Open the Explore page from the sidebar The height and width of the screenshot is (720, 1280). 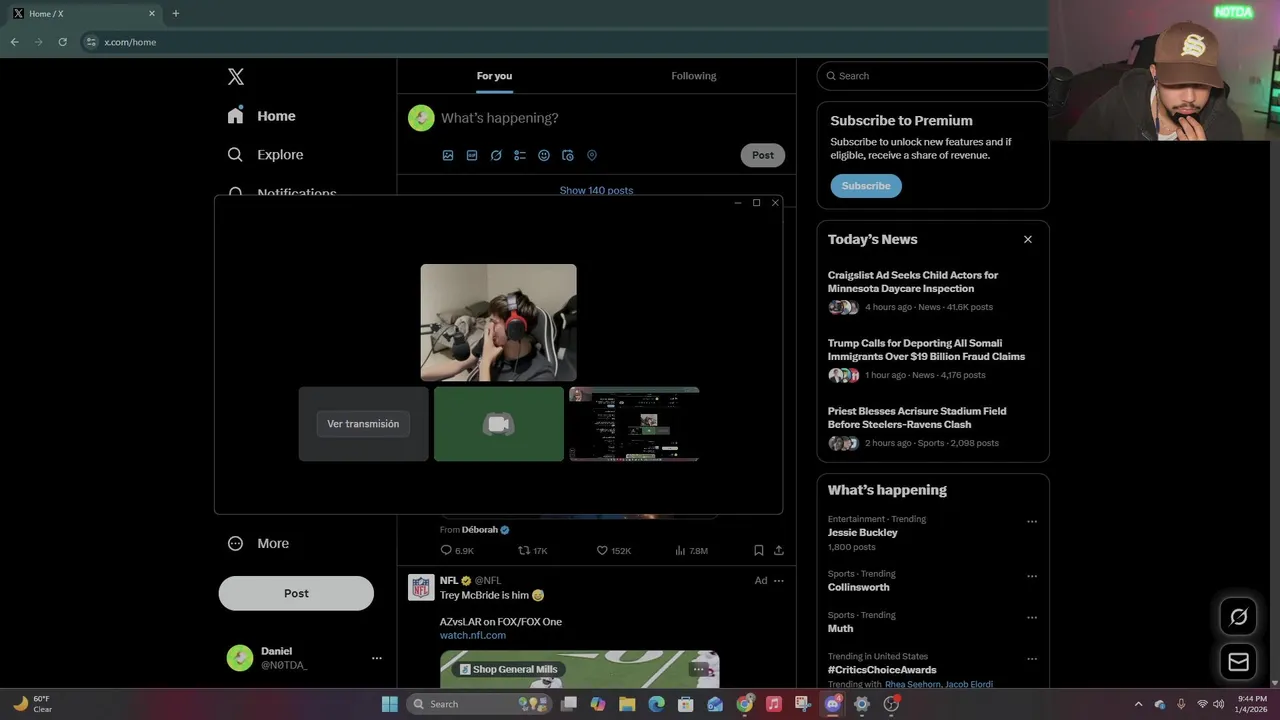click(x=265, y=155)
